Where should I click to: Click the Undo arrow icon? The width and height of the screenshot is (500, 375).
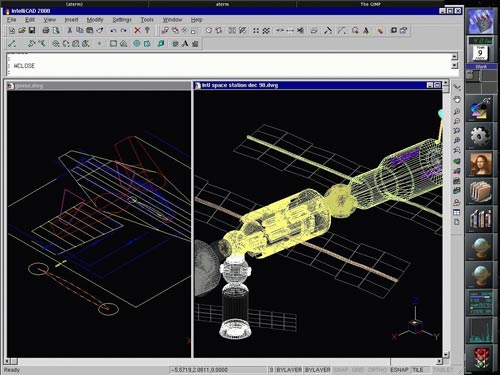click(x=114, y=31)
